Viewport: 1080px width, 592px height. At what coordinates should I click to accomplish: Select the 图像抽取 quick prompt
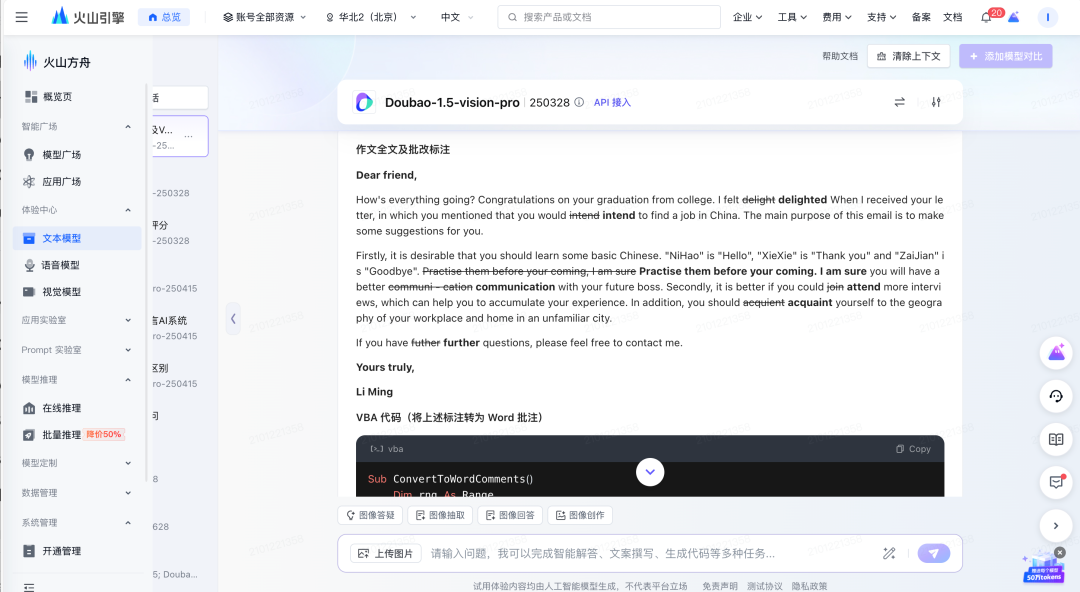[x=440, y=516]
